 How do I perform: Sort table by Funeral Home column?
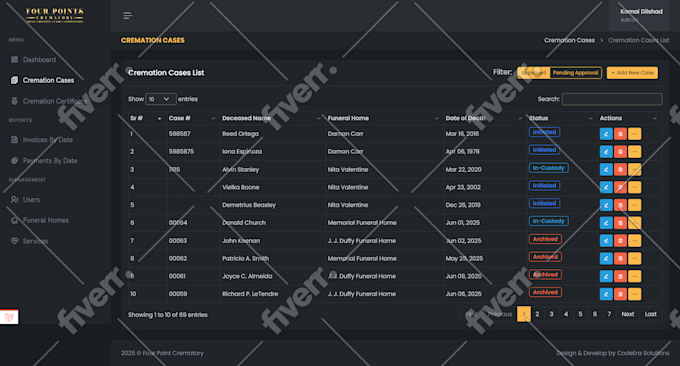[x=384, y=118]
